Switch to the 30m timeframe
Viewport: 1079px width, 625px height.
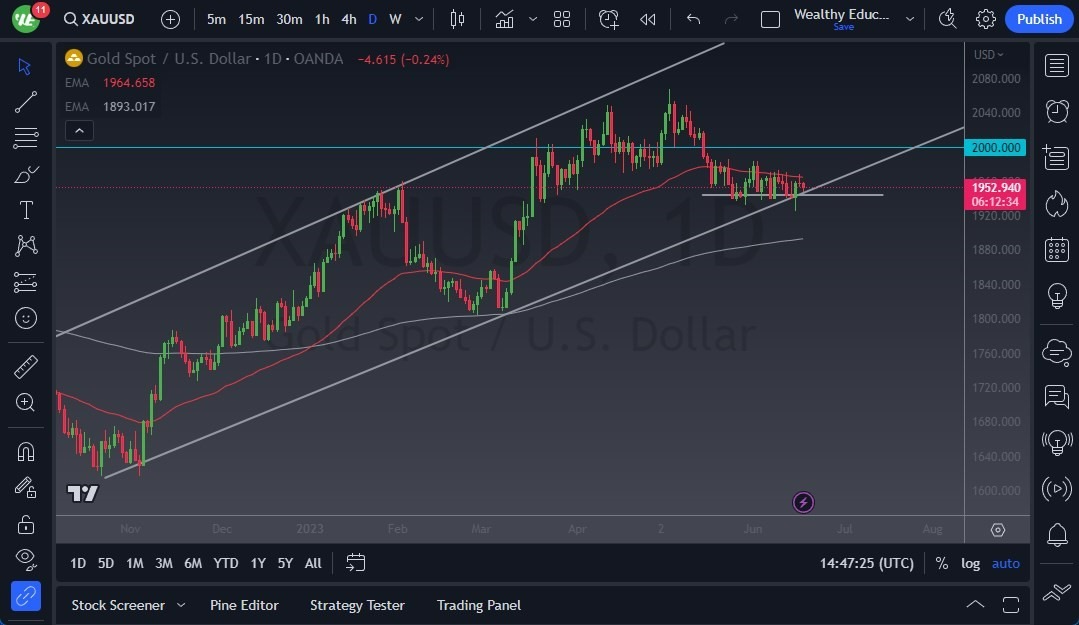pos(289,19)
